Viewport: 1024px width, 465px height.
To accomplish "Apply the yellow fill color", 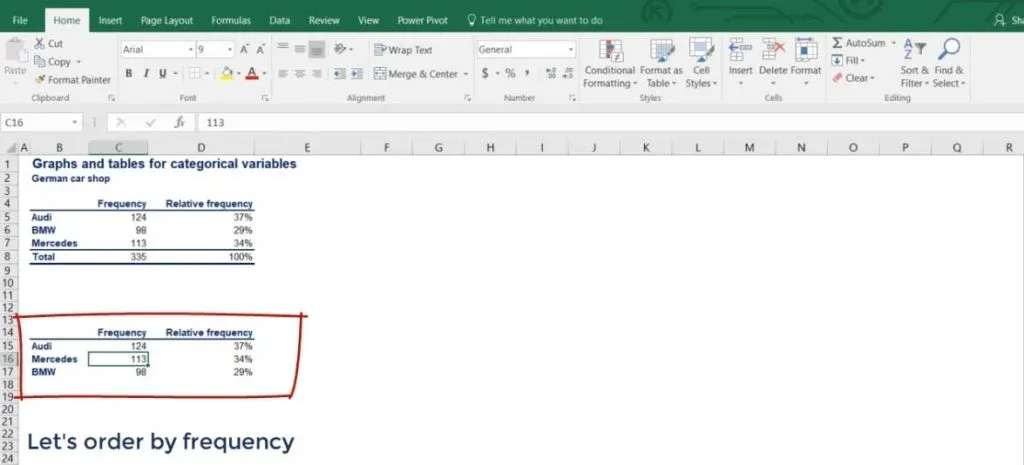I will pos(227,73).
